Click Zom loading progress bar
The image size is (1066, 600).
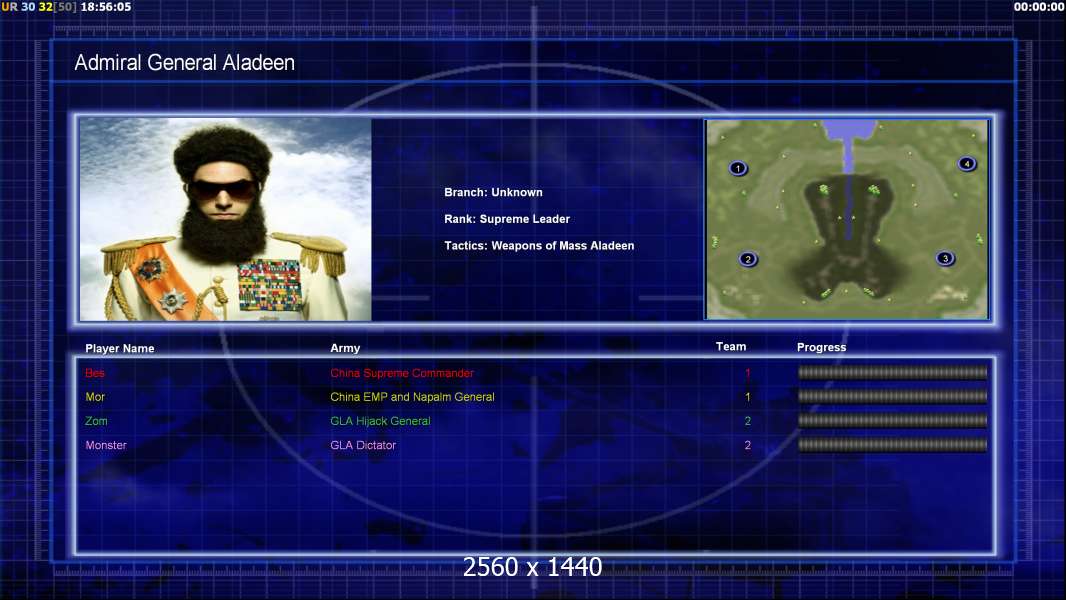click(x=892, y=421)
